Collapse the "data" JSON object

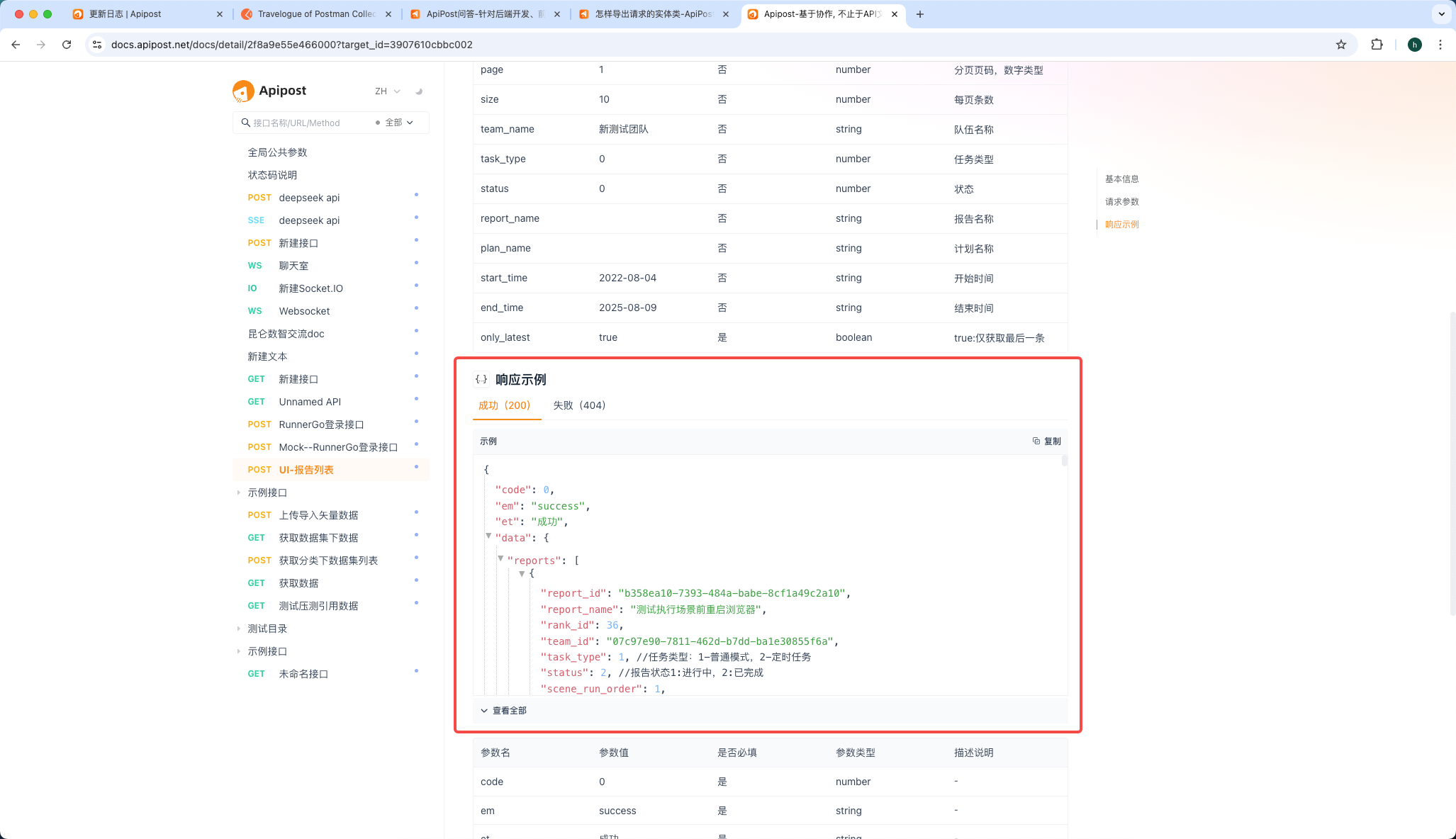tap(488, 536)
